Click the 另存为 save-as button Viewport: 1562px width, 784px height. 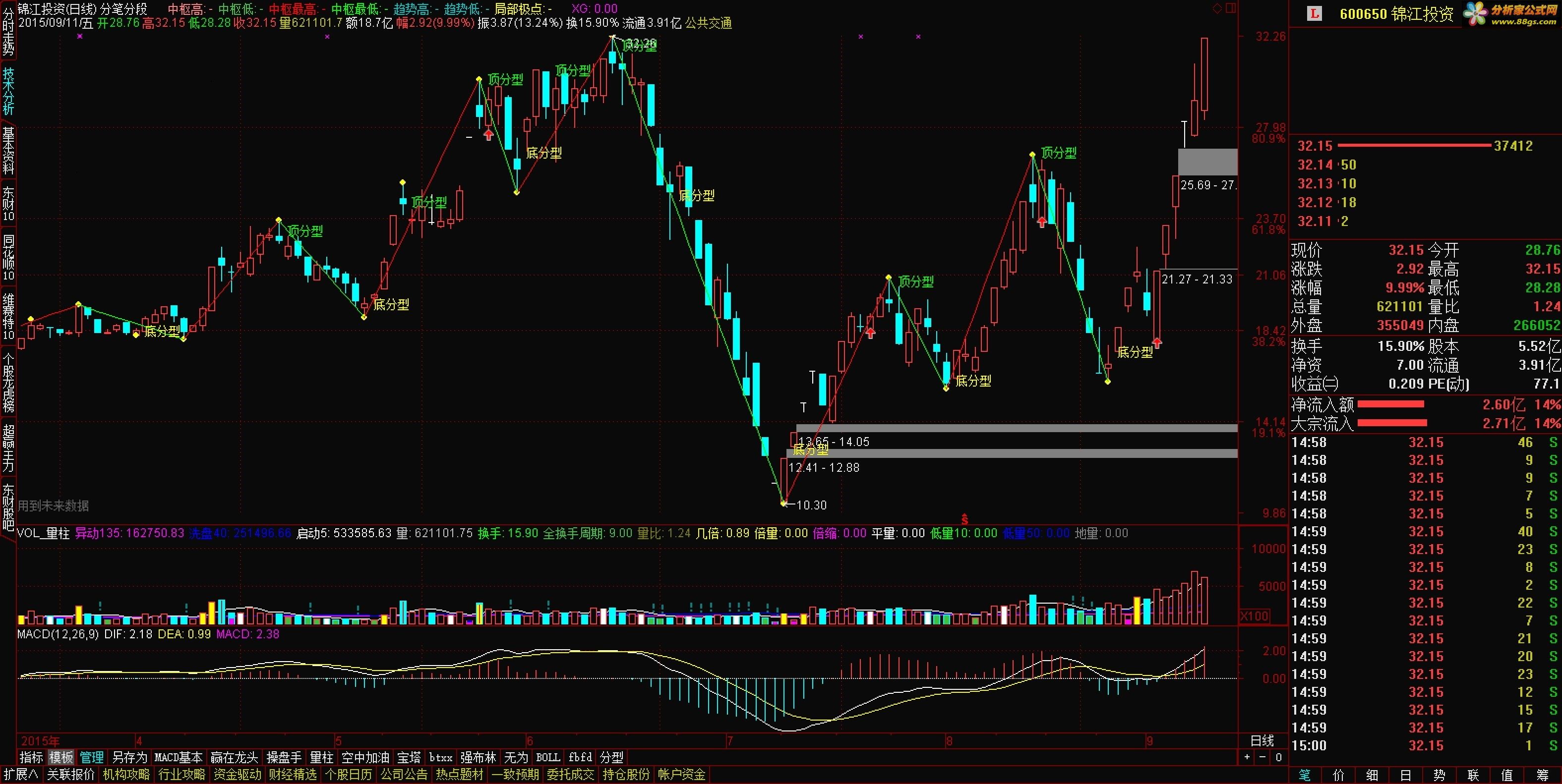point(130,757)
